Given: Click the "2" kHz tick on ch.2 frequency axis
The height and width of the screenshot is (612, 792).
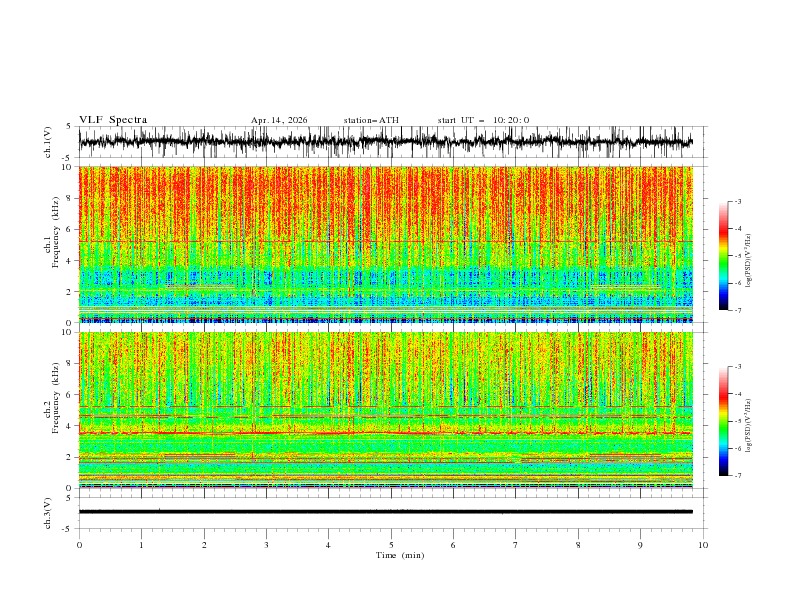Looking at the screenshot, I should coord(71,457).
